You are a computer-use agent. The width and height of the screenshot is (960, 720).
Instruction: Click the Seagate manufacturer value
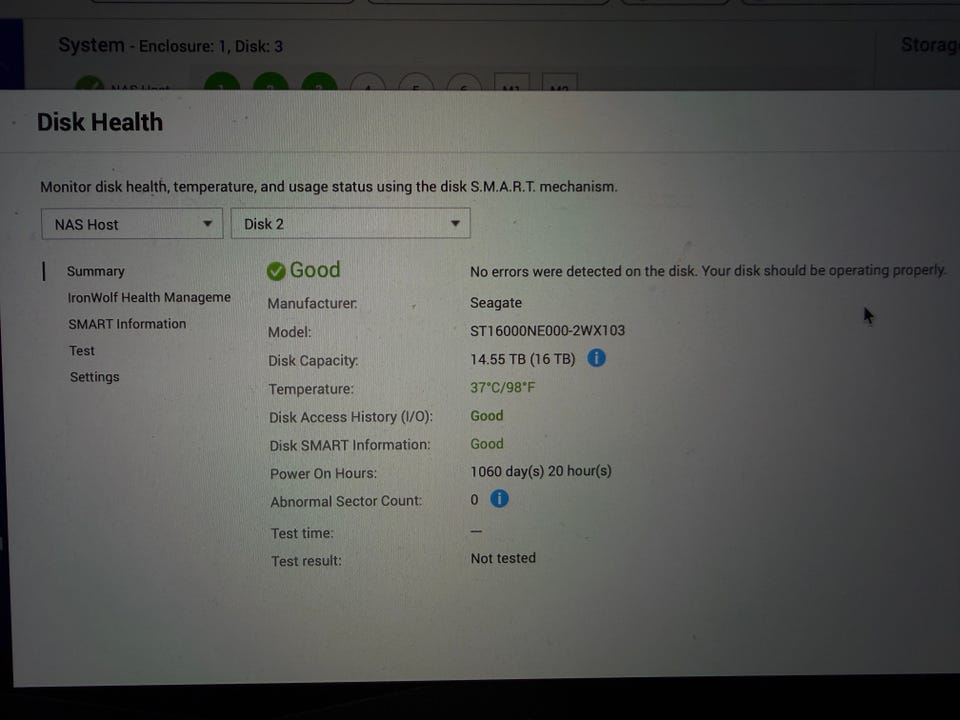(496, 303)
